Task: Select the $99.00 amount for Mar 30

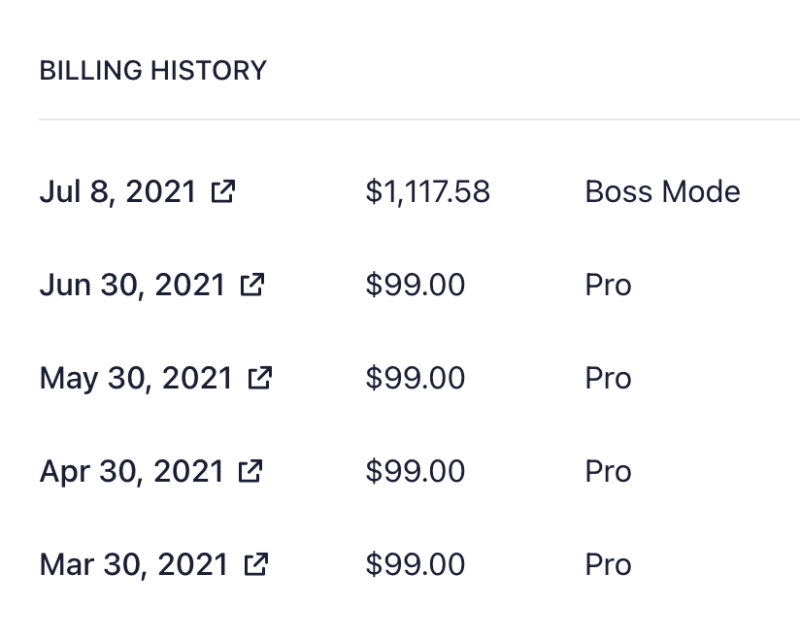Action: click(415, 564)
